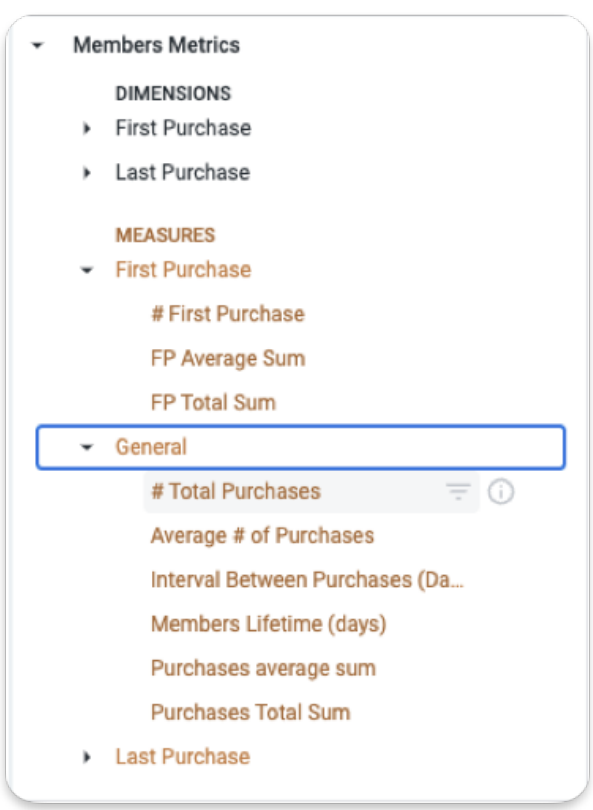
Task: Select the FP Average Sum measure
Action: [228, 359]
